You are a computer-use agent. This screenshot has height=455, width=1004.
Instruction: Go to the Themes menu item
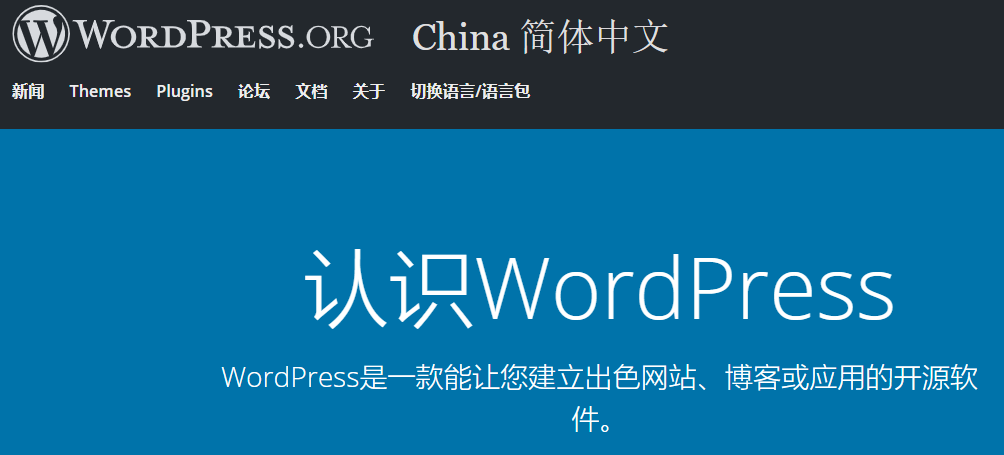click(x=100, y=92)
